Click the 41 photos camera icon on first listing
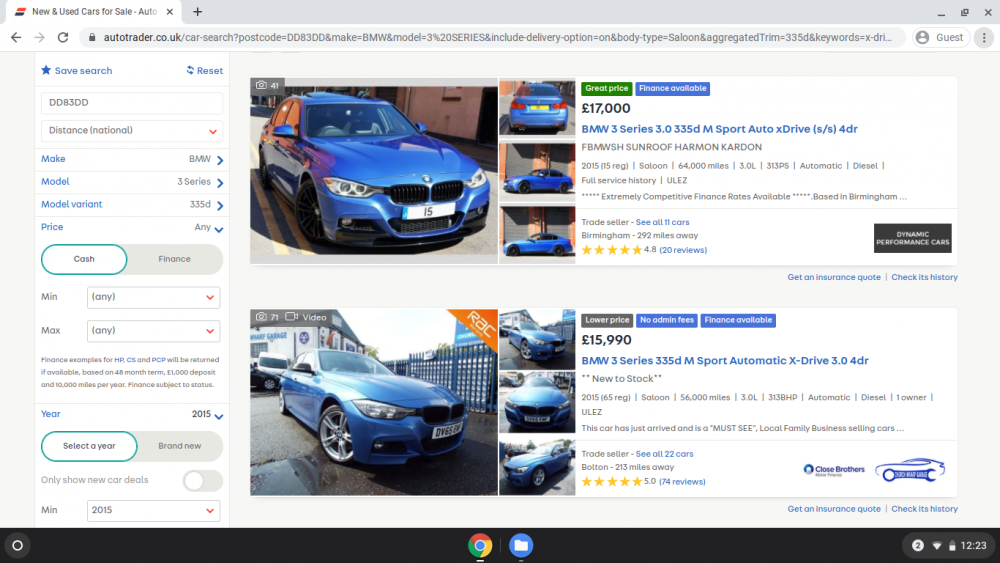The width and height of the screenshot is (1000, 563). coord(261,85)
